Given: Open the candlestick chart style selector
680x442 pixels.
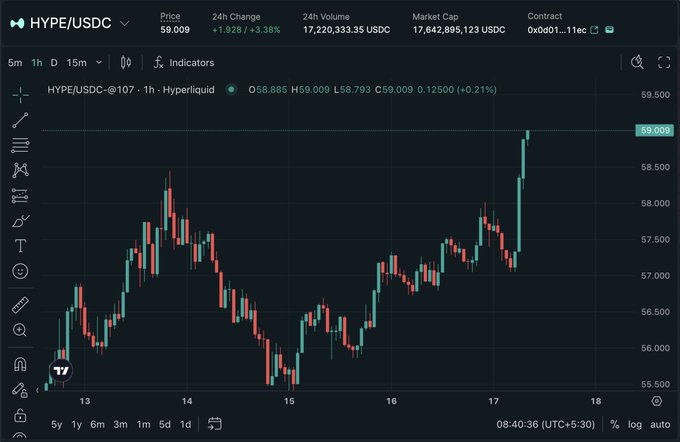Looking at the screenshot, I should pyautogui.click(x=126, y=62).
